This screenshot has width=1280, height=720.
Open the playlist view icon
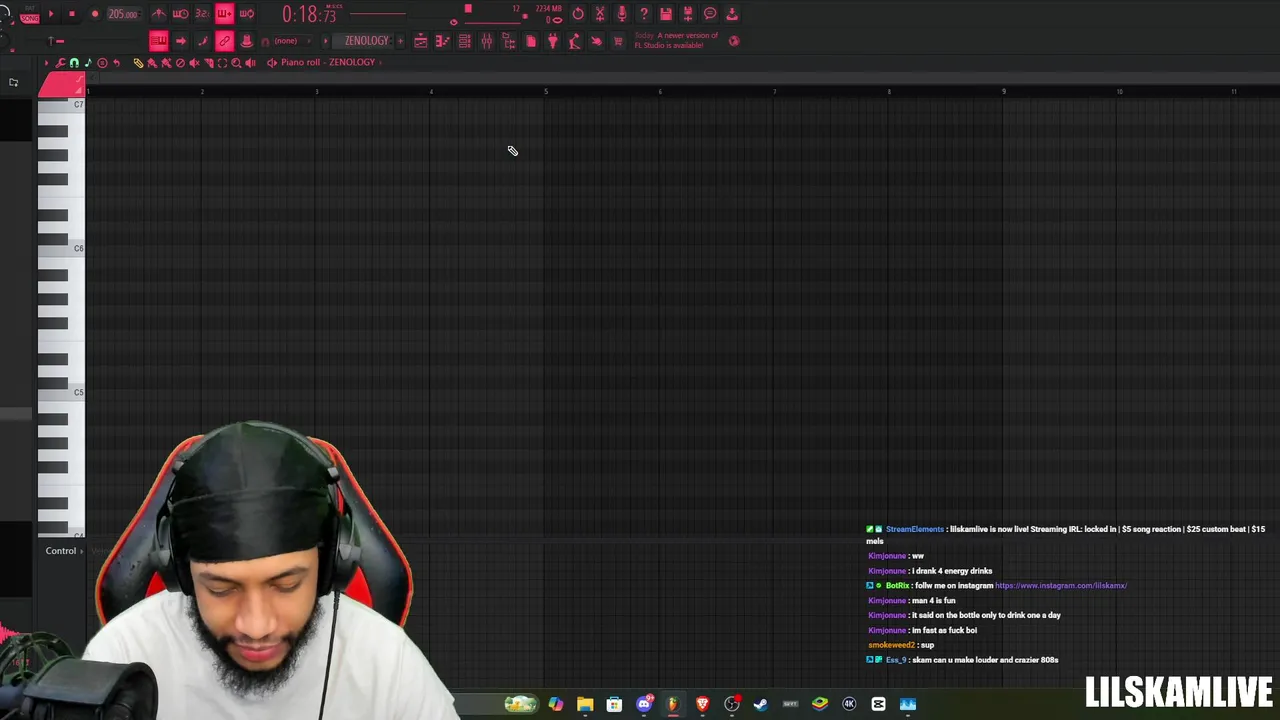[x=421, y=41]
